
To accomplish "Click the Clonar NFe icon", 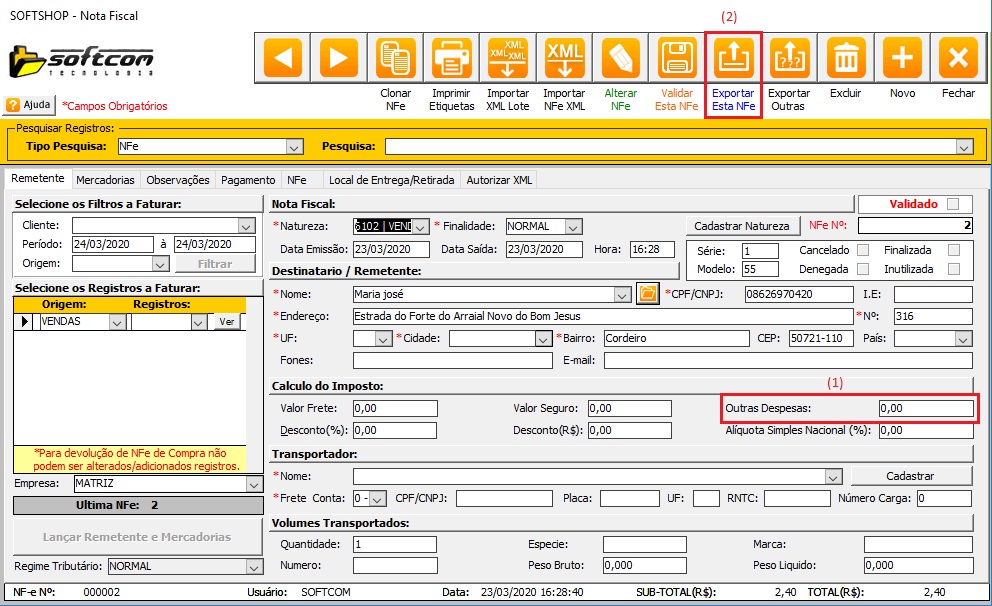I will pos(396,58).
